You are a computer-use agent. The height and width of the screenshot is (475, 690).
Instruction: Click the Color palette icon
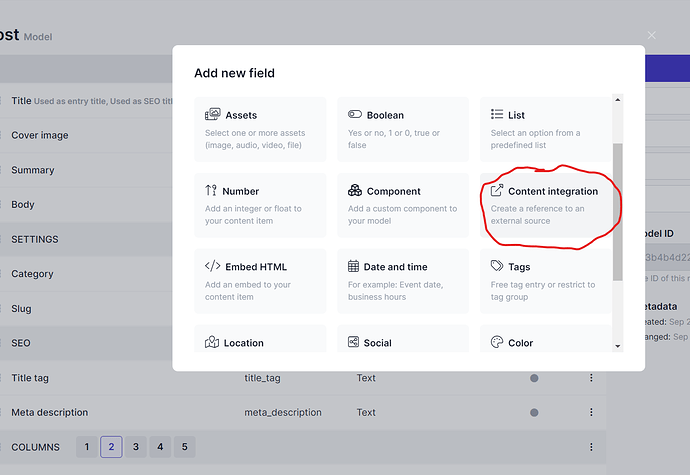497,342
